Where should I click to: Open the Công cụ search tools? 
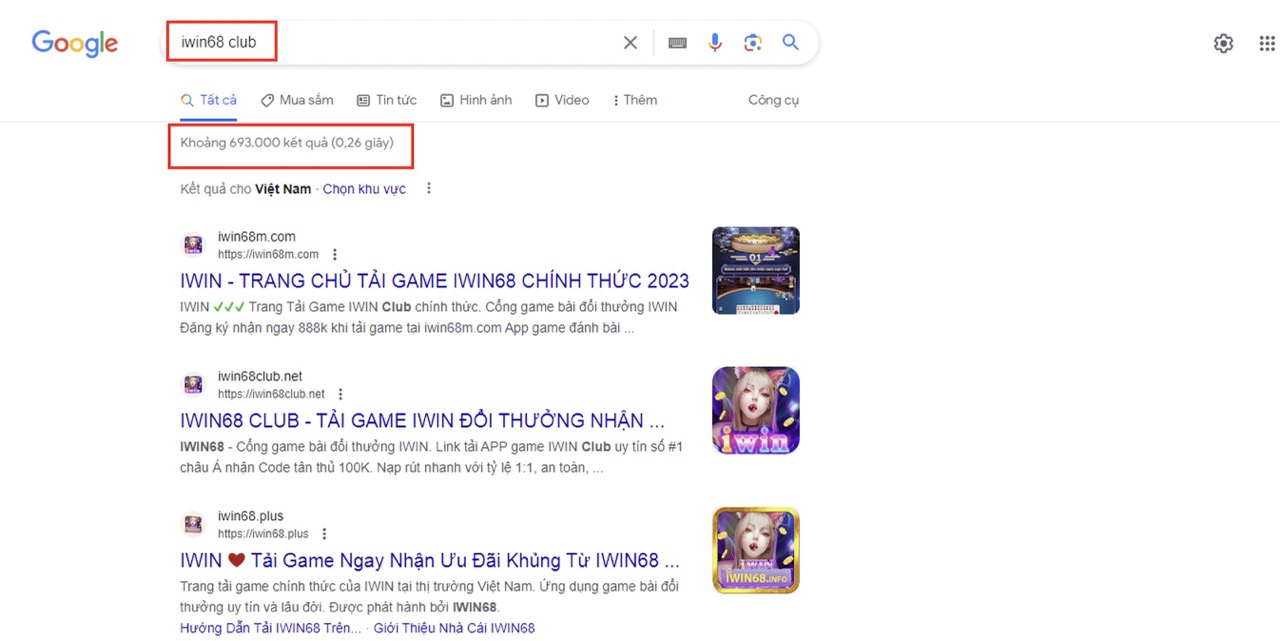pyautogui.click(x=773, y=100)
